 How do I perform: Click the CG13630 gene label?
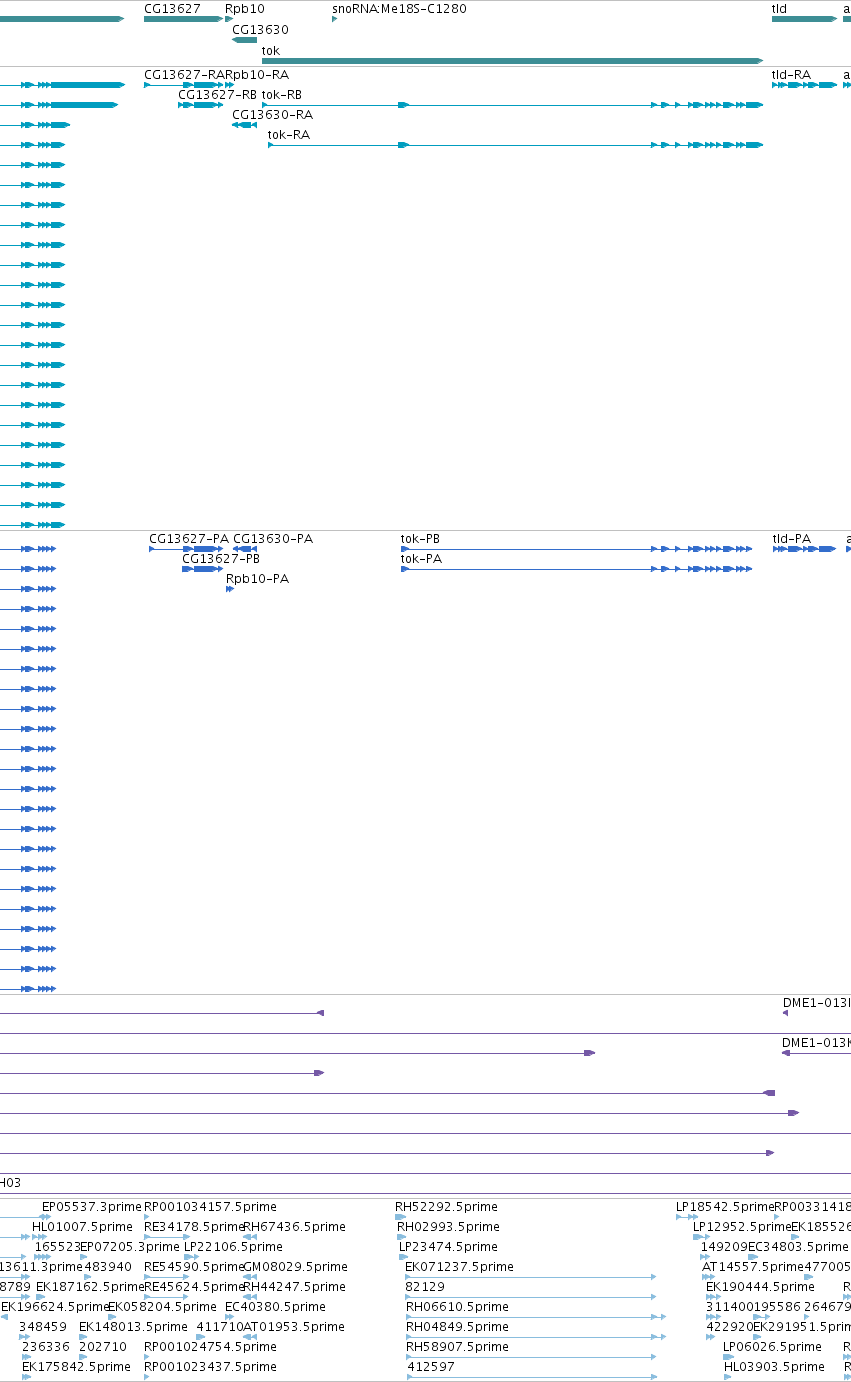pyautogui.click(x=260, y=30)
